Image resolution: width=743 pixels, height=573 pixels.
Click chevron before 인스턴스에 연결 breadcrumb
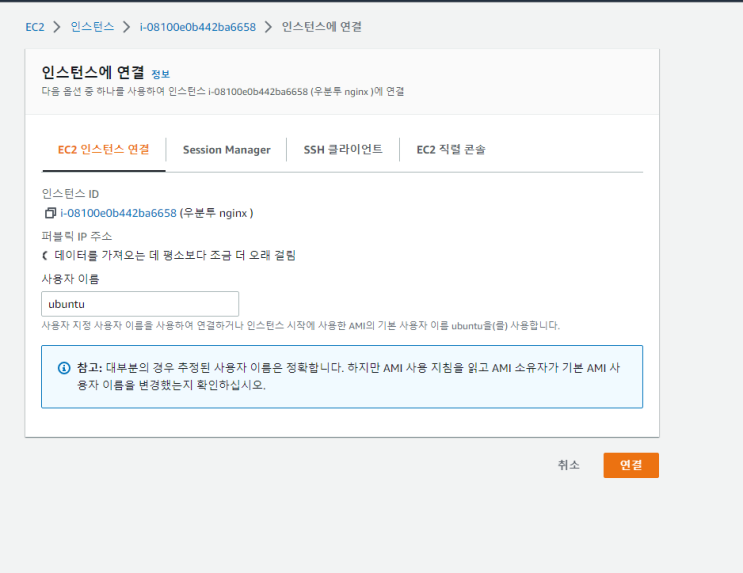[x=269, y=27]
